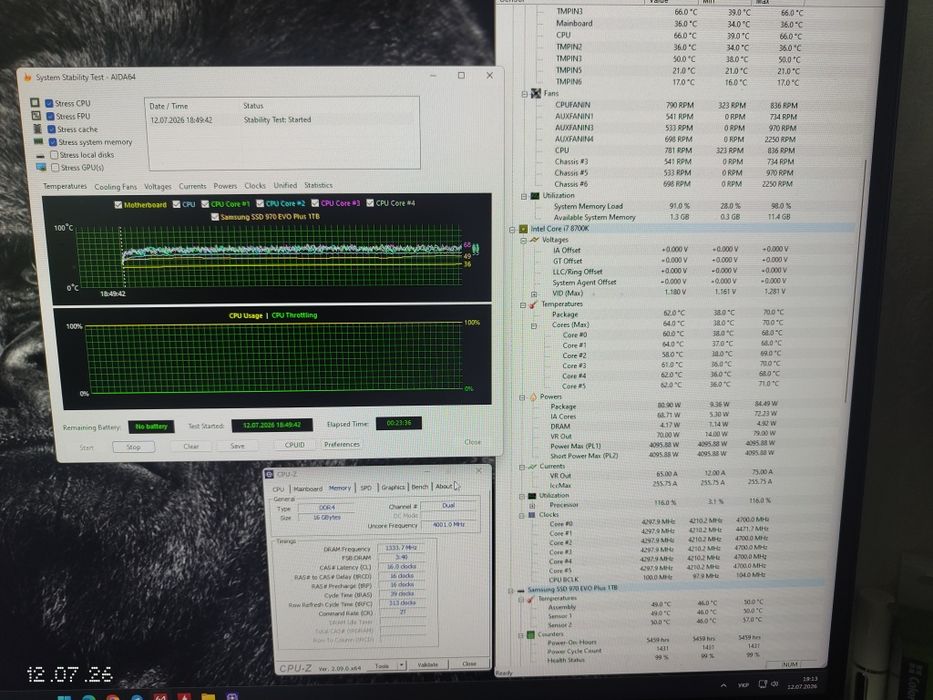The width and height of the screenshot is (933, 700).
Task: Toggle Motherboard graph legend checkbox
Action: 118,205
